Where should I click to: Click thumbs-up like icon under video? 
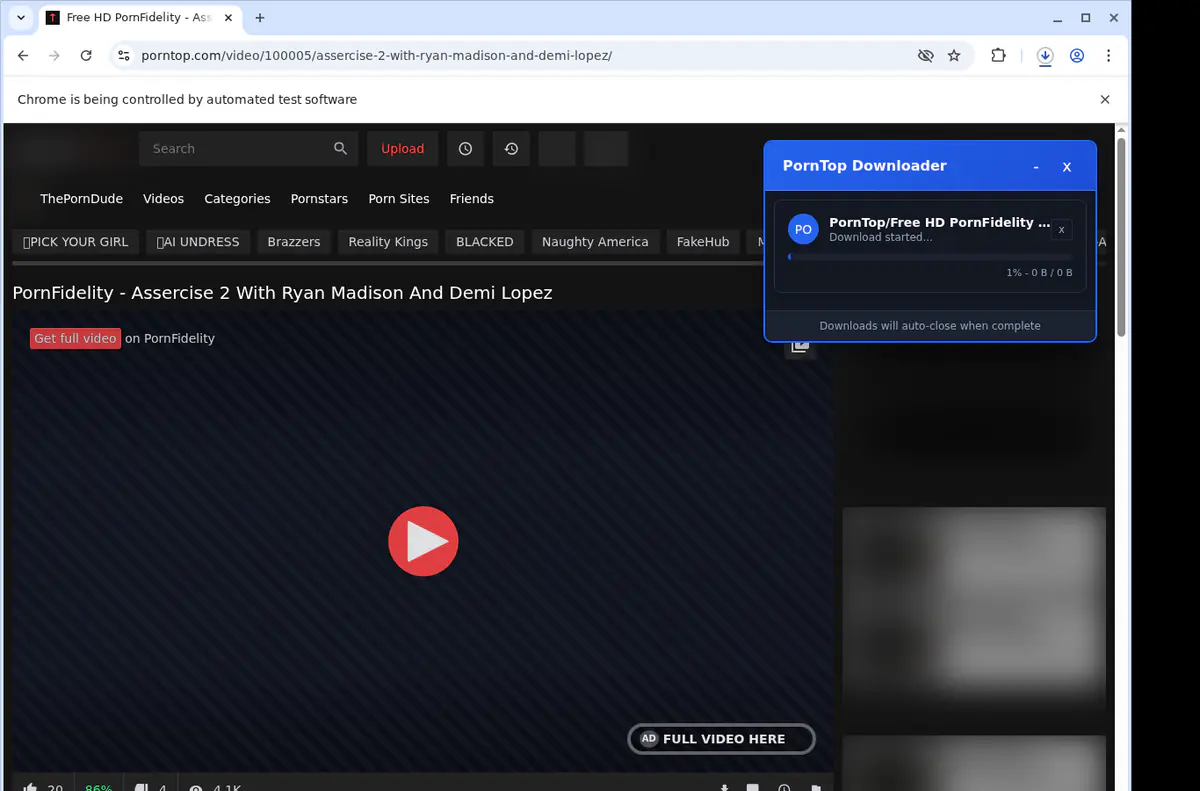(x=30, y=788)
